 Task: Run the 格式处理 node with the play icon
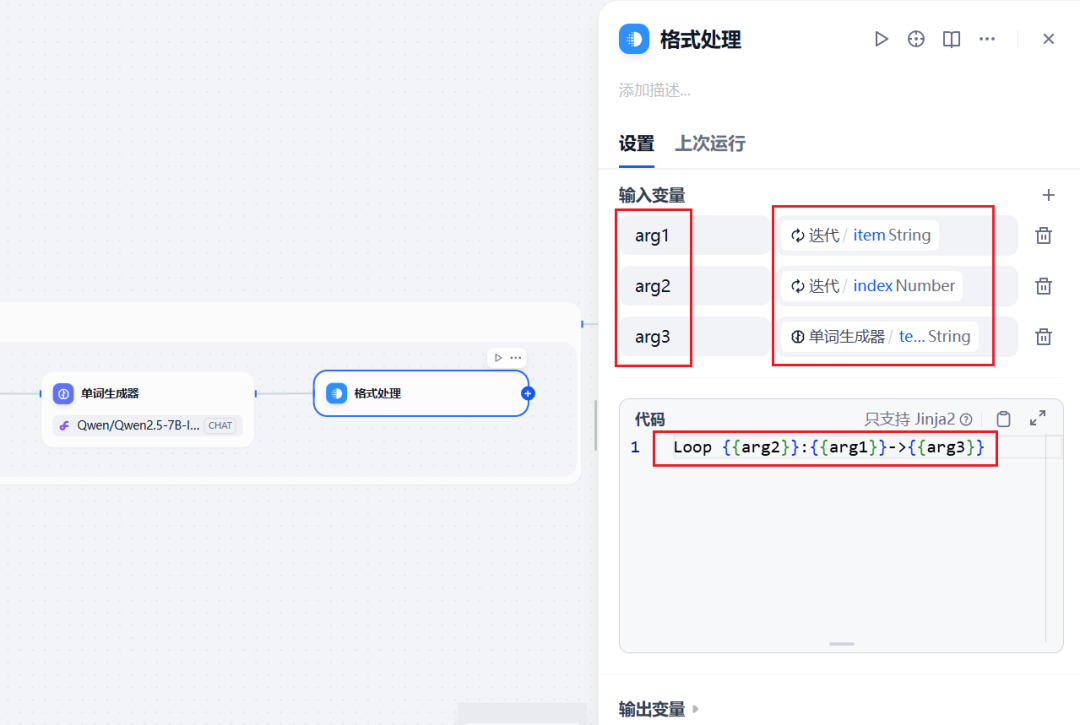coord(881,39)
